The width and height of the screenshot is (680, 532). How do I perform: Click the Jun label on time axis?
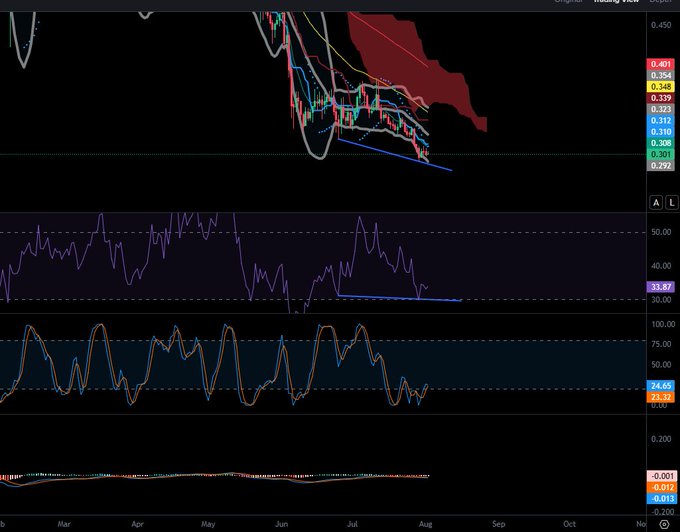pos(281,524)
